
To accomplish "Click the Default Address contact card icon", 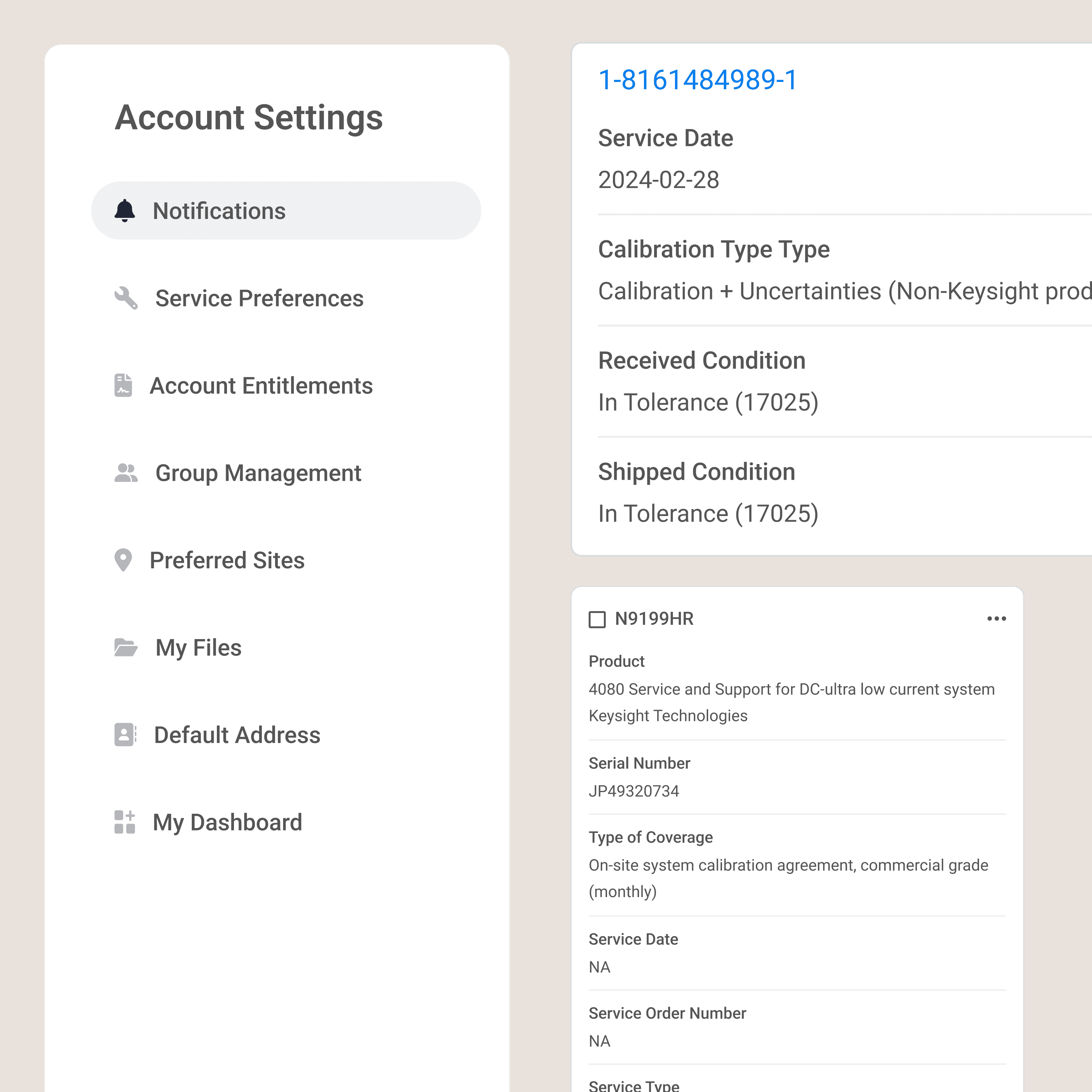I will coord(125,735).
